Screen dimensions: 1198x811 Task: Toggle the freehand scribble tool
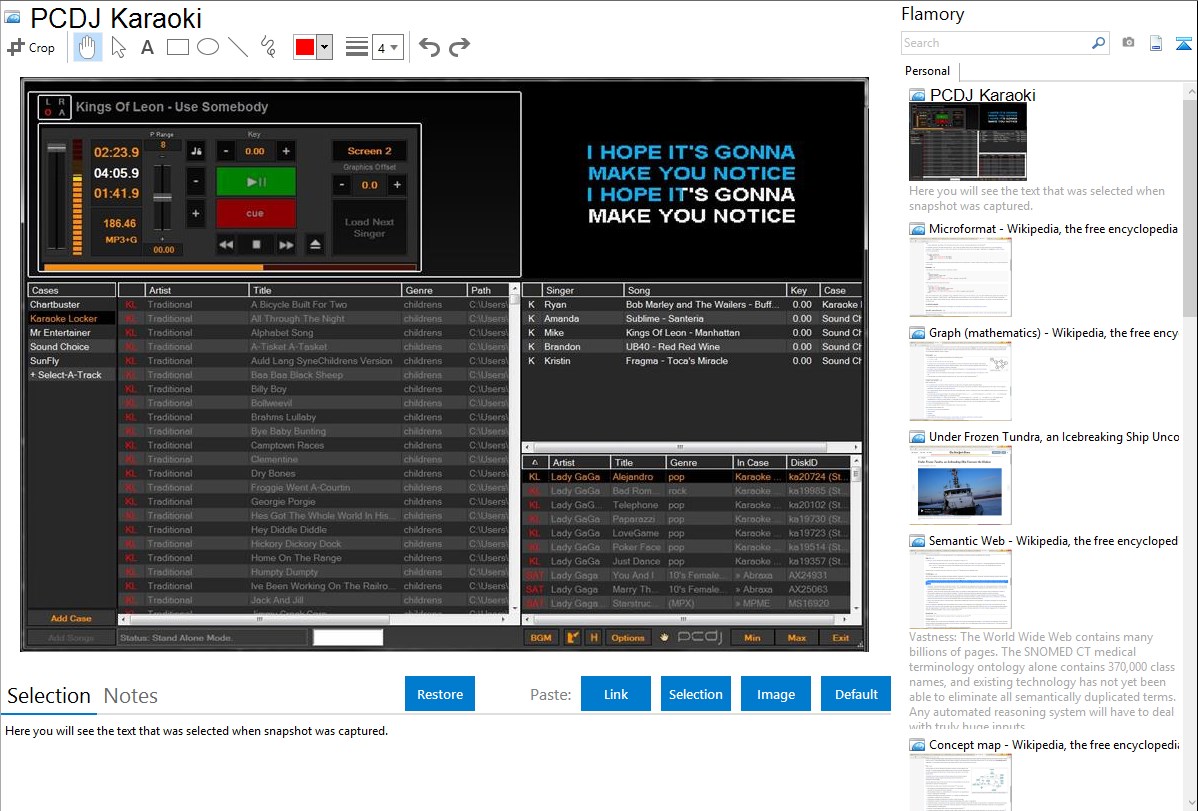coord(268,47)
